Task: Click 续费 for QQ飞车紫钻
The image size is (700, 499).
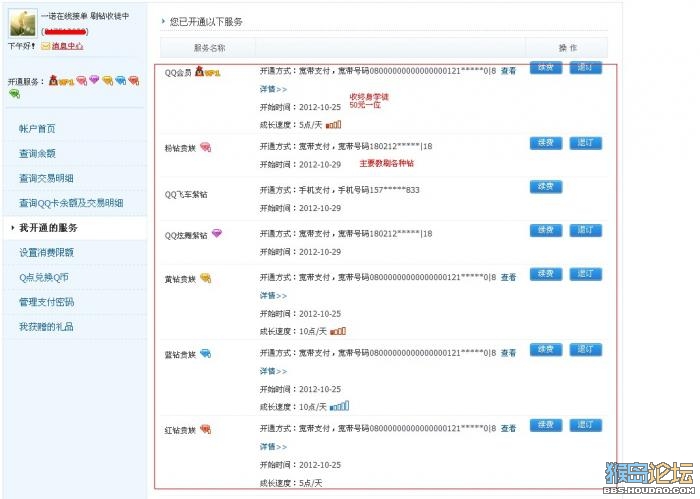Action: 546,187
